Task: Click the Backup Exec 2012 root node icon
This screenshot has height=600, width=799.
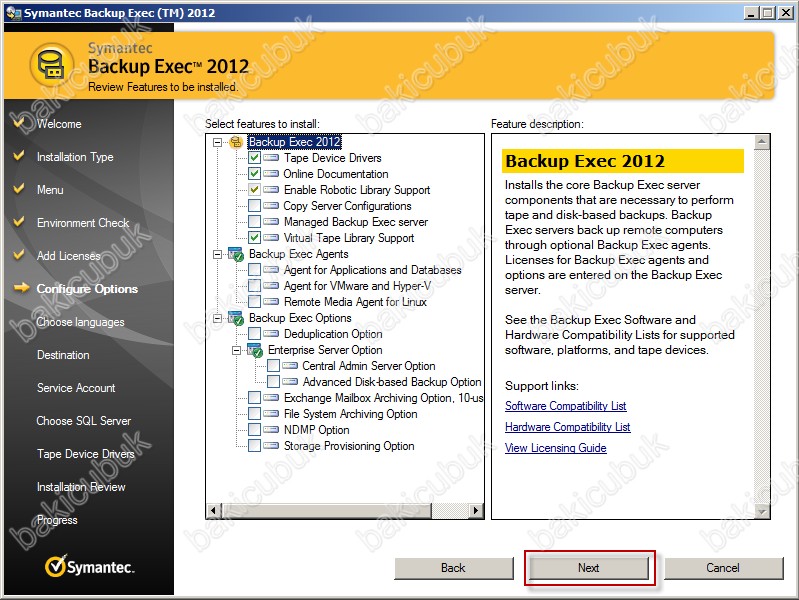Action: [236, 142]
